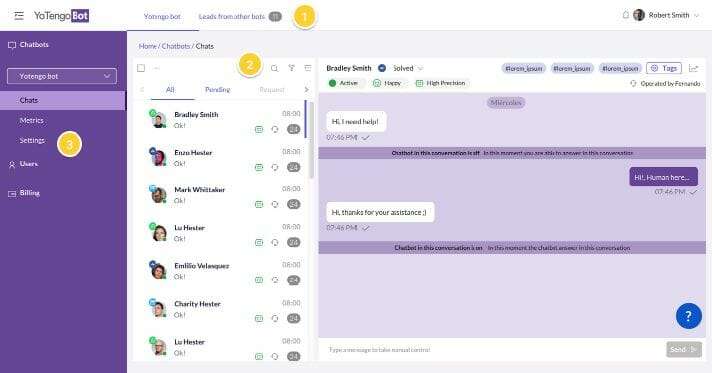Click the right arrow of chat tabs

(x=307, y=90)
